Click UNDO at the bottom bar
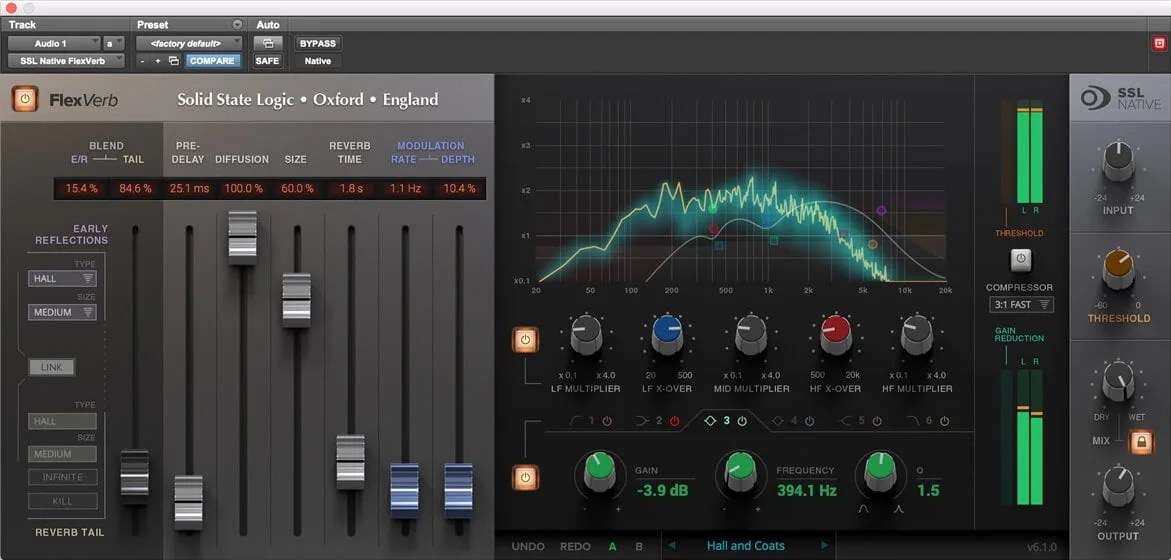The width and height of the screenshot is (1171, 560). (x=528, y=547)
